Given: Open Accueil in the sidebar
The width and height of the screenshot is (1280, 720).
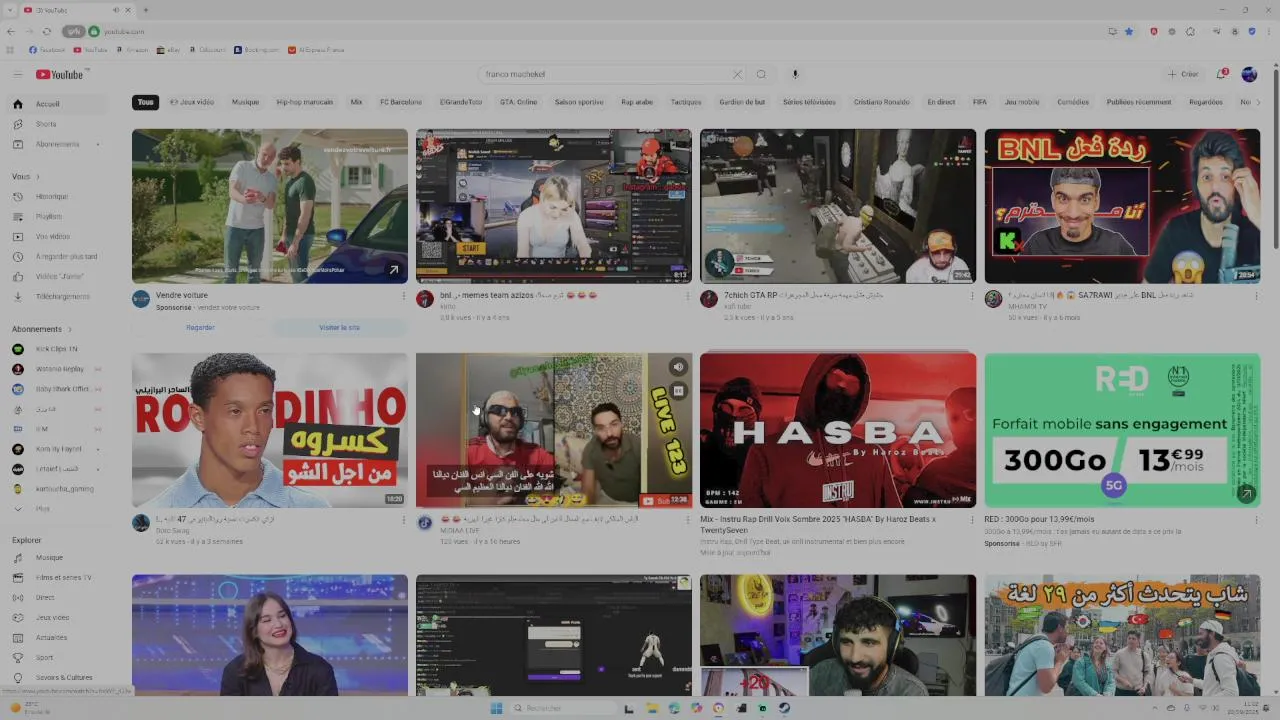Looking at the screenshot, I should tap(56, 104).
